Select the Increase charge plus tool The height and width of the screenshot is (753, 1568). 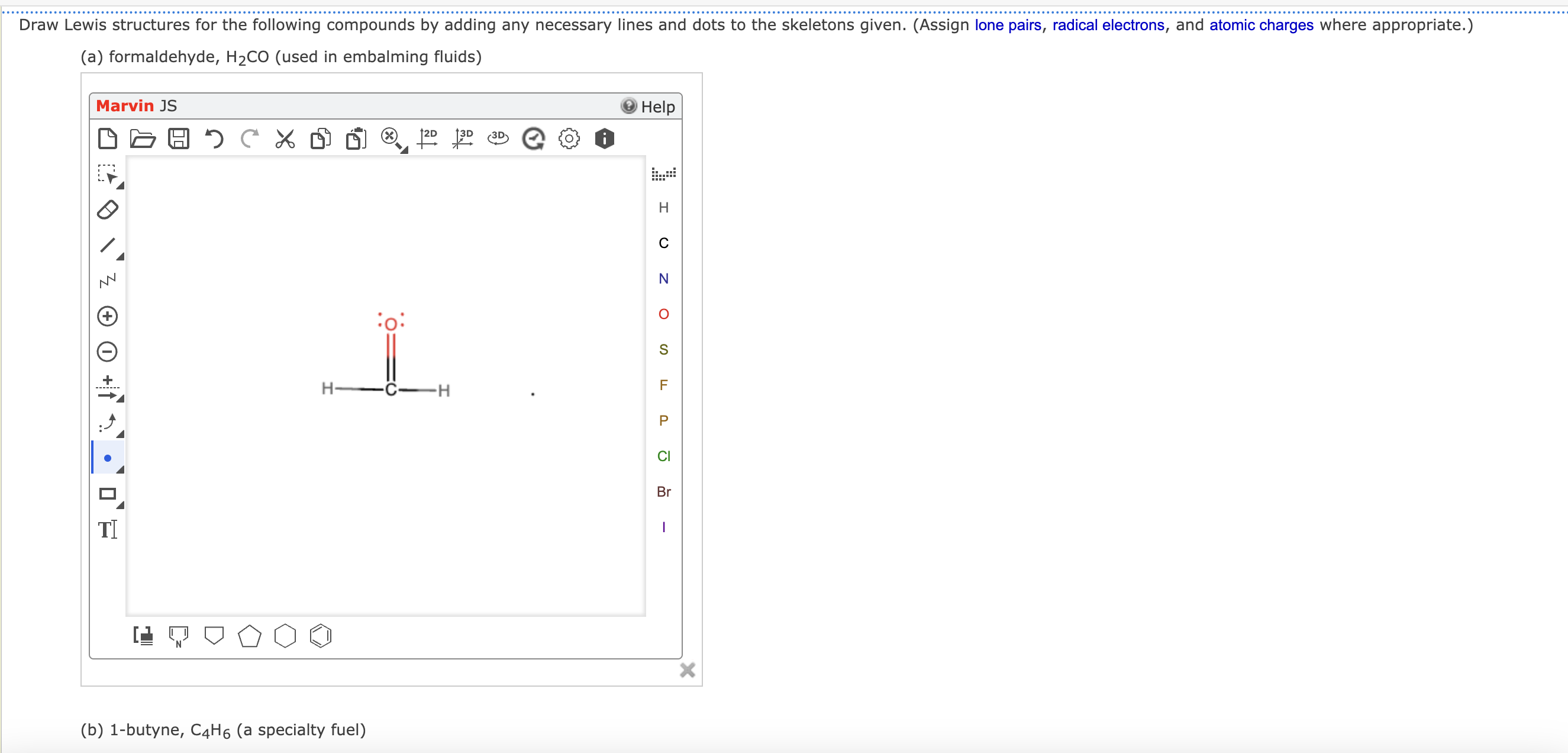tap(107, 316)
